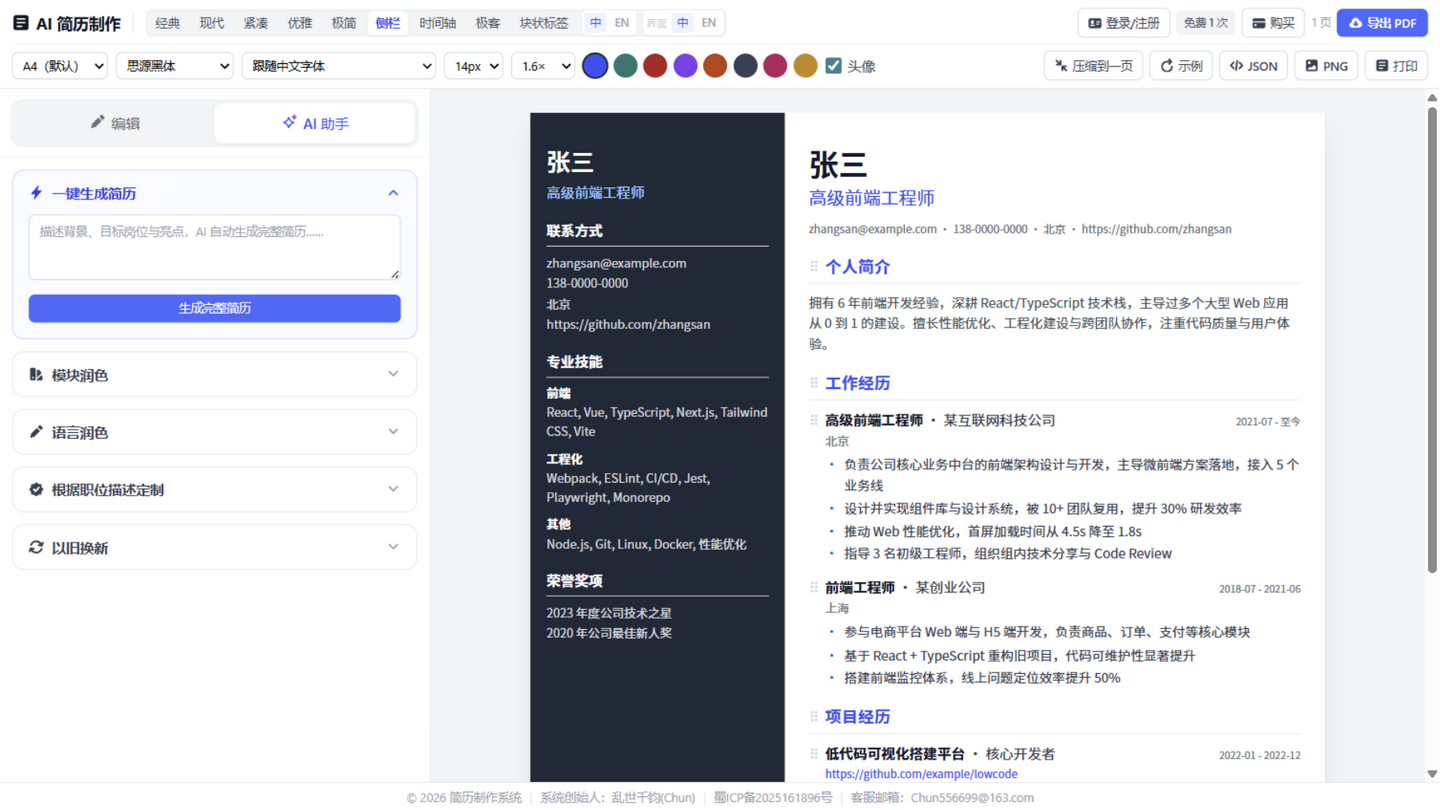Open the 思源黑体 font dropdown

[x=175, y=66]
